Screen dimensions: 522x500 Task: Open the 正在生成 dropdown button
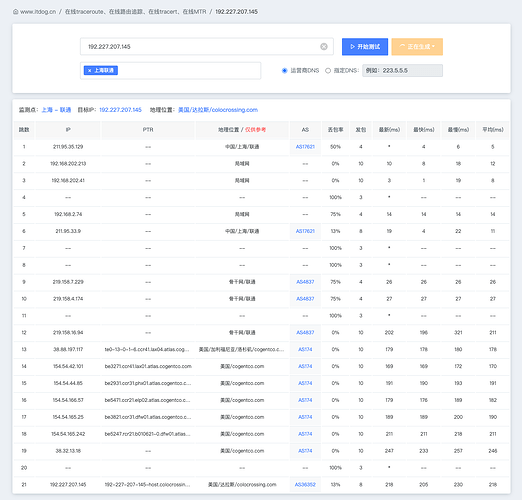[x=417, y=47]
